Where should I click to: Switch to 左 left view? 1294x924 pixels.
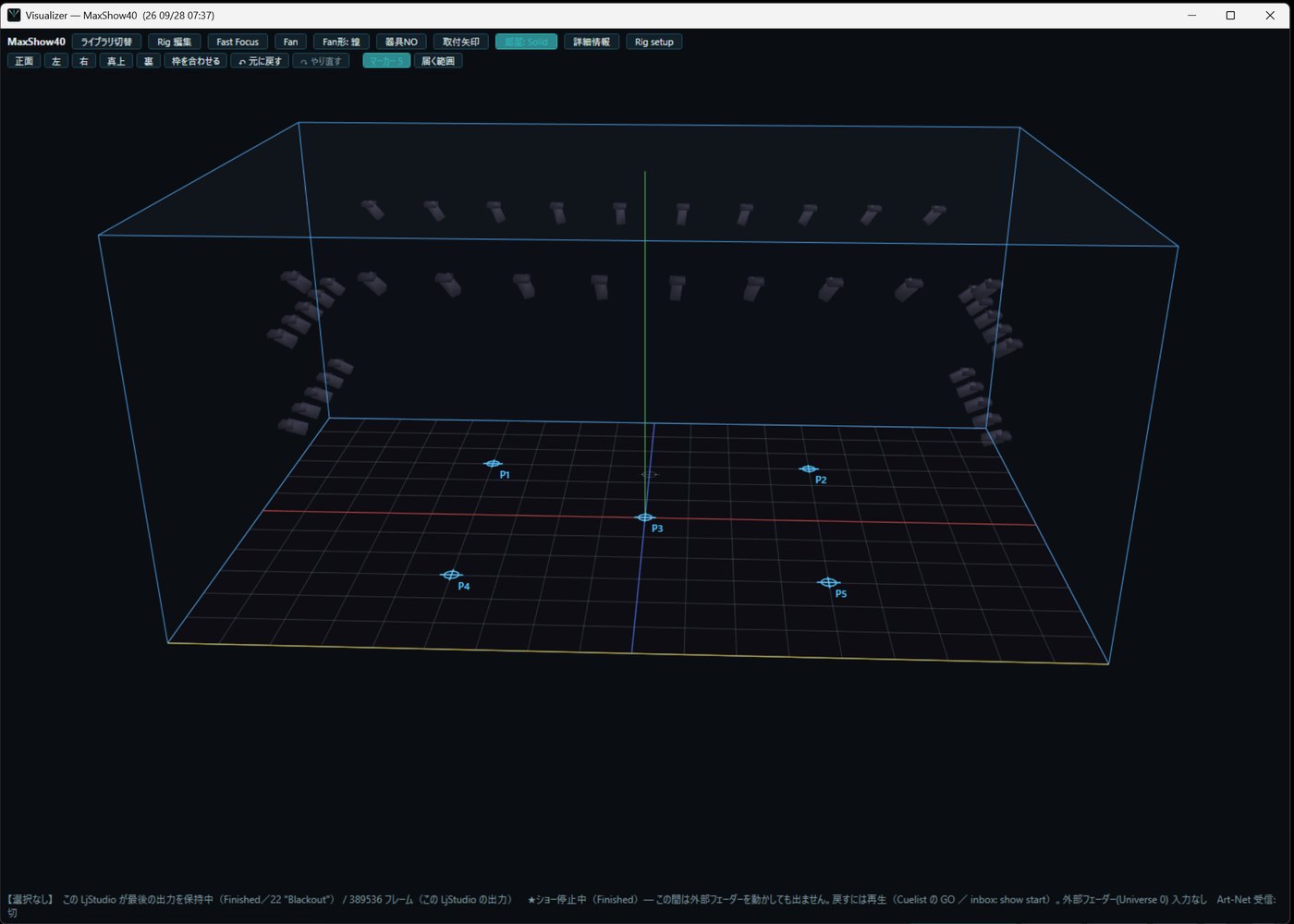[56, 61]
